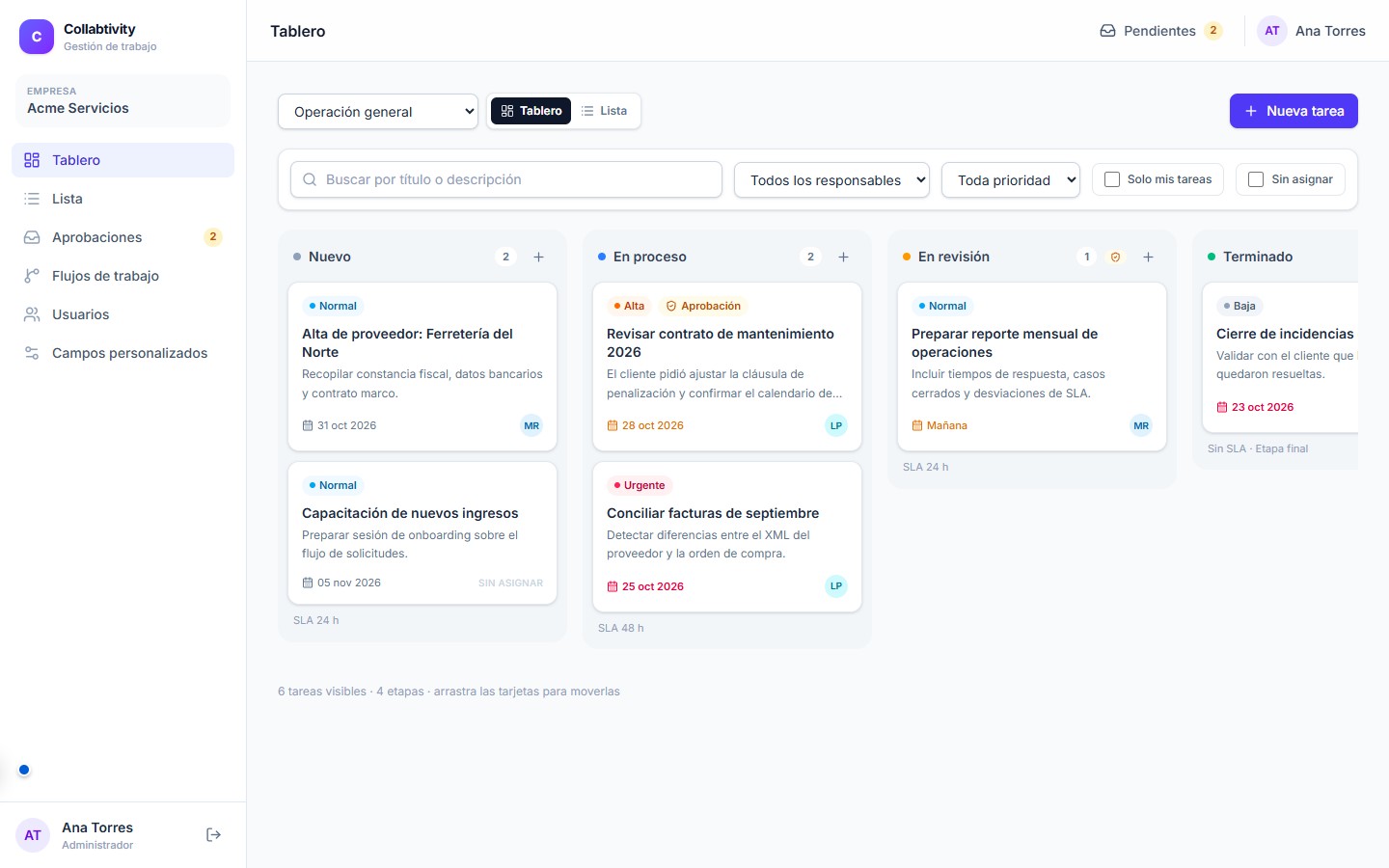Image resolution: width=1389 pixels, height=868 pixels.
Task: Enable Sin asignar checkbox
Action: coord(1256,179)
